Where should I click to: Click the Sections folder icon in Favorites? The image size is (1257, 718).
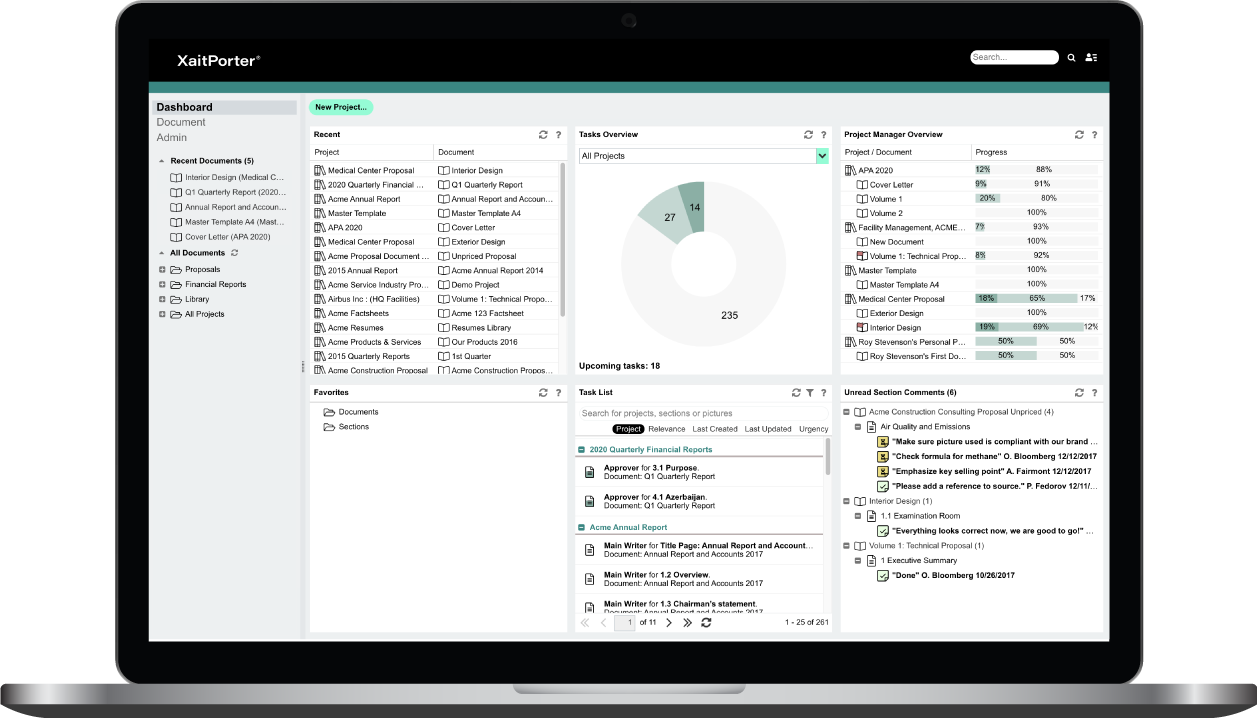(x=329, y=427)
